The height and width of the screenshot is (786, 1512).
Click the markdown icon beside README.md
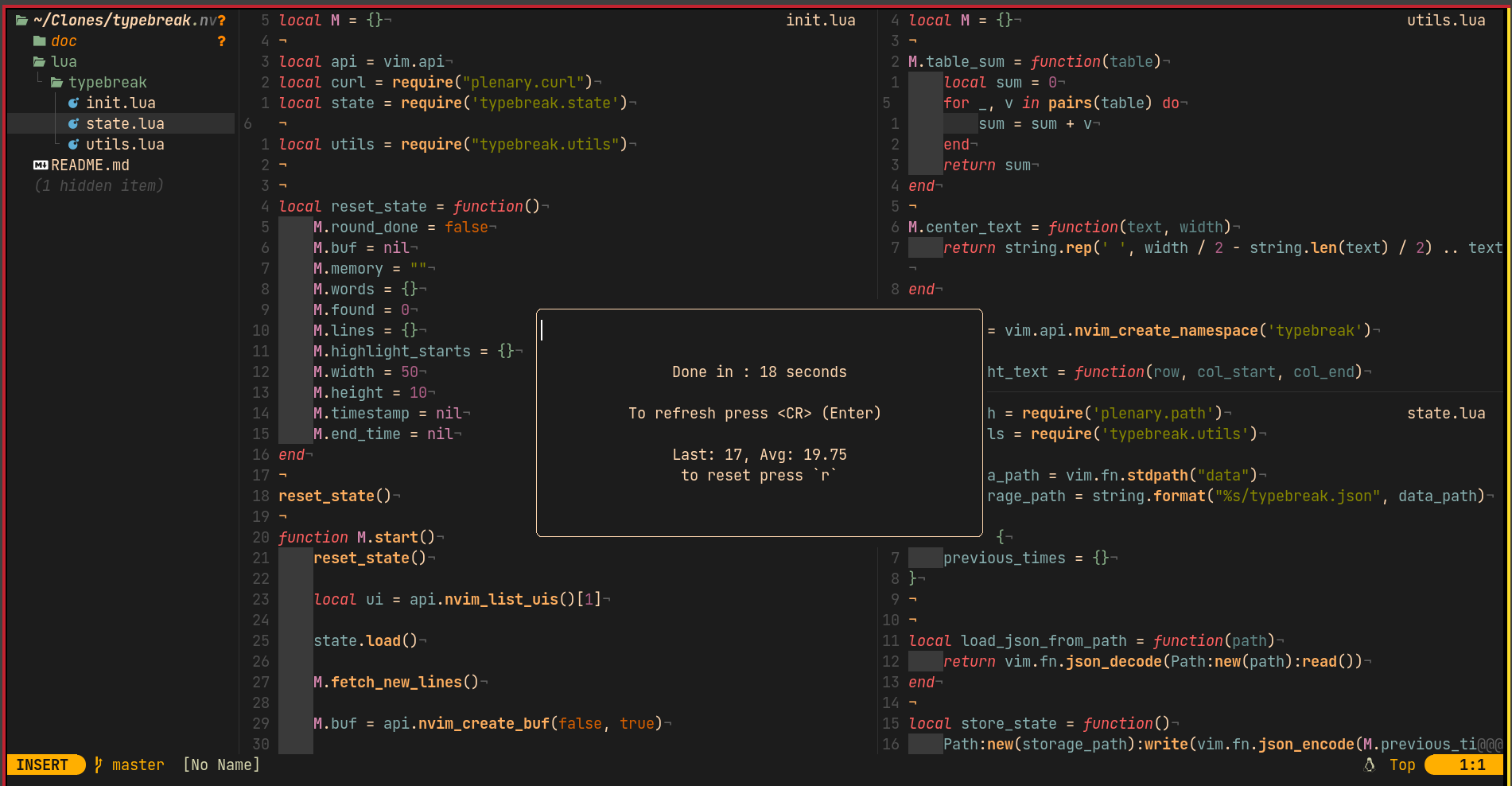click(x=41, y=165)
